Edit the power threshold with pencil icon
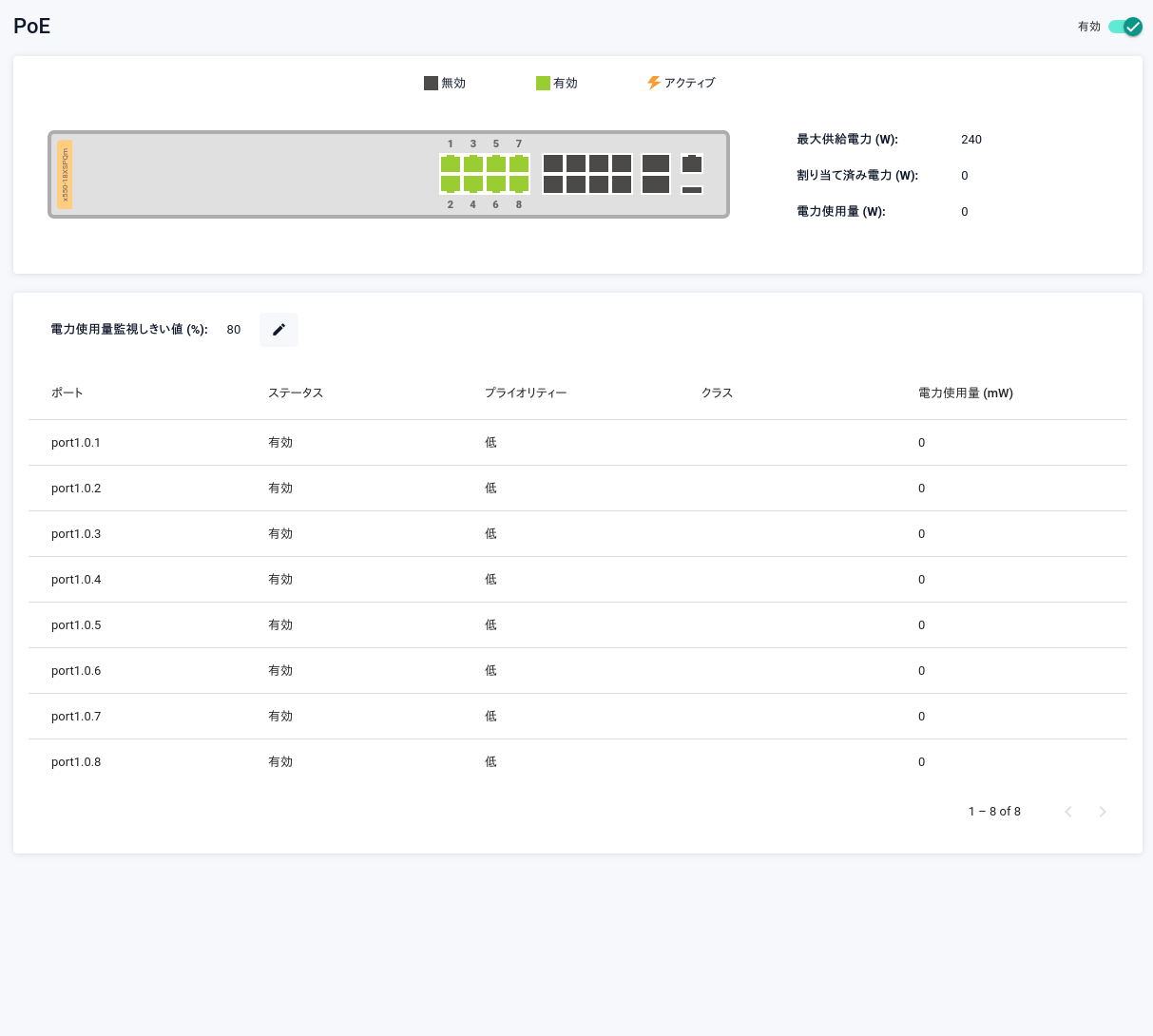This screenshot has height=1036, width=1153. [x=279, y=330]
